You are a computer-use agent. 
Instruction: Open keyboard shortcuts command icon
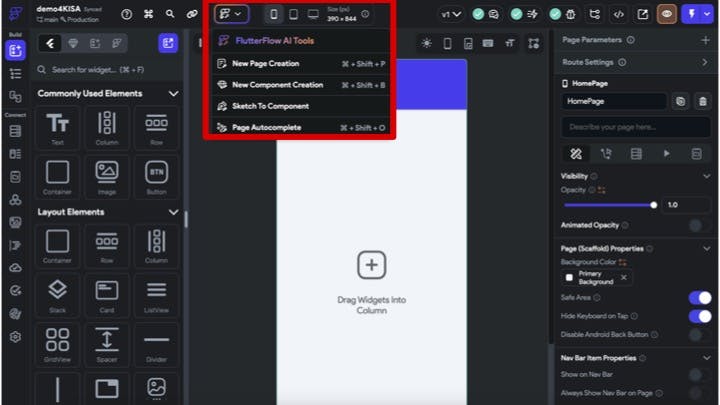tap(148, 14)
